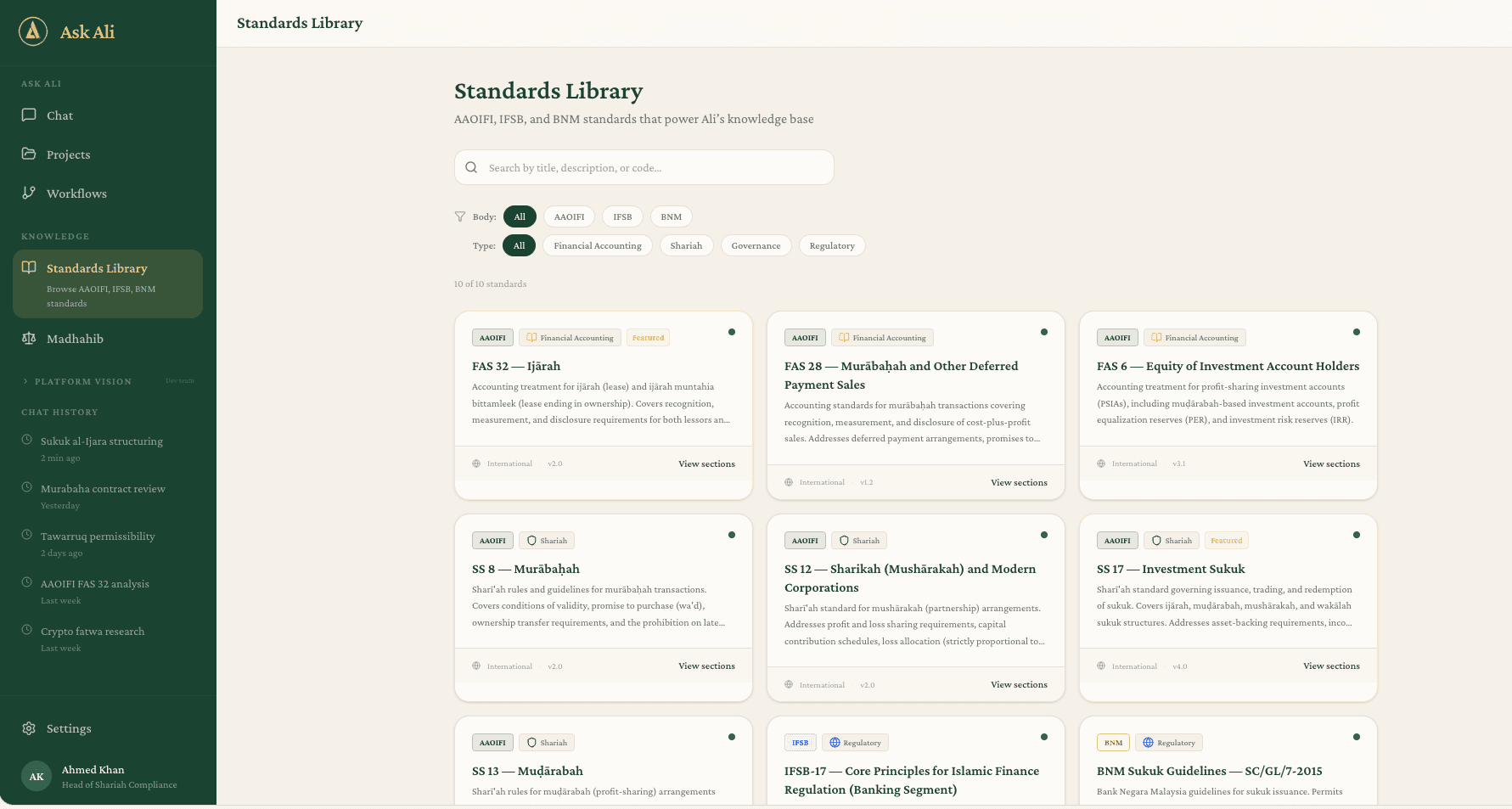This screenshot has width=1512, height=809.
Task: Select the AAOIFI body filter
Action: tap(569, 216)
